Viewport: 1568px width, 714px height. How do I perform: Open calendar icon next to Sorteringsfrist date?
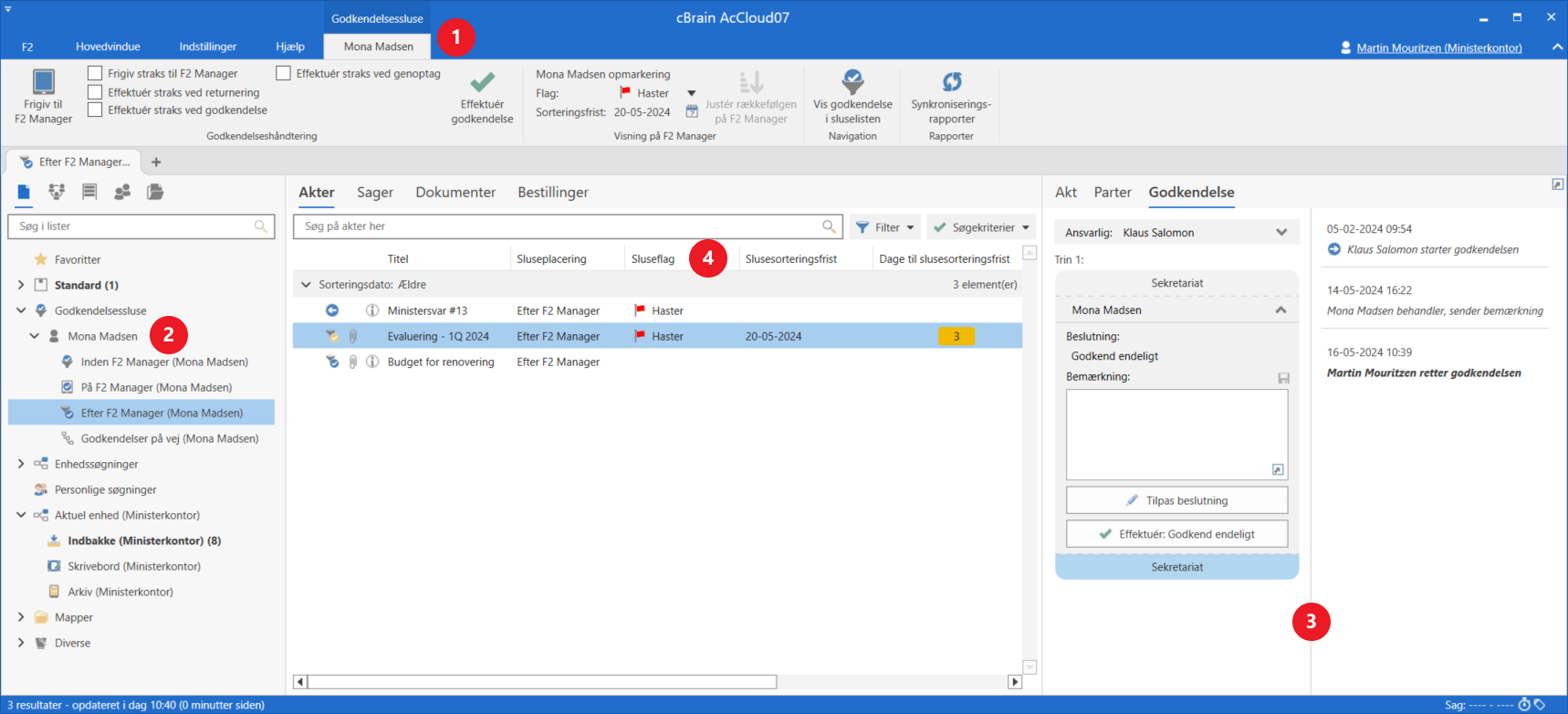tap(692, 112)
